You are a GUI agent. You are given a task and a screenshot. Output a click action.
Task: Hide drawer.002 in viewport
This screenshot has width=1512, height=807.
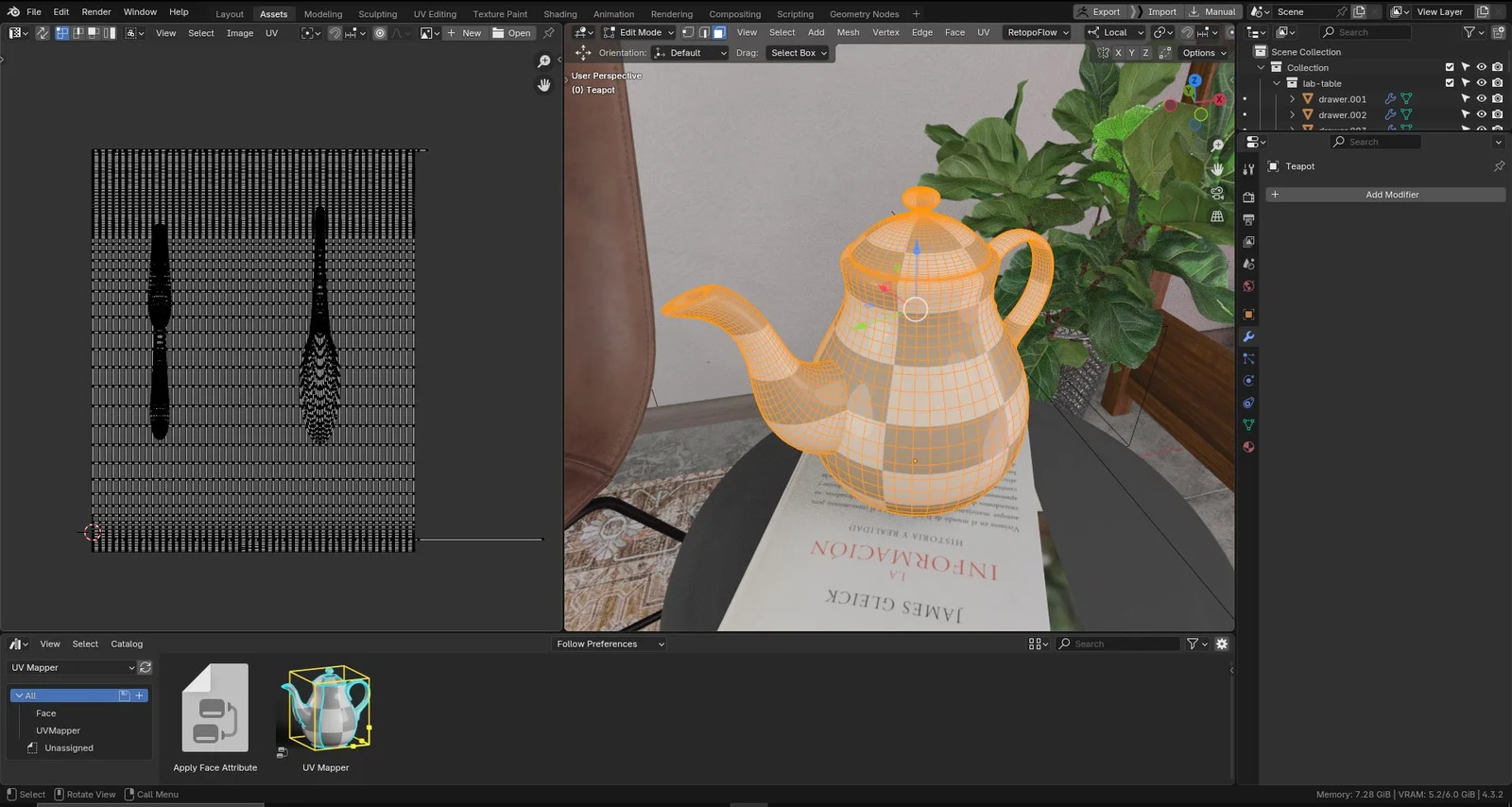tap(1482, 114)
